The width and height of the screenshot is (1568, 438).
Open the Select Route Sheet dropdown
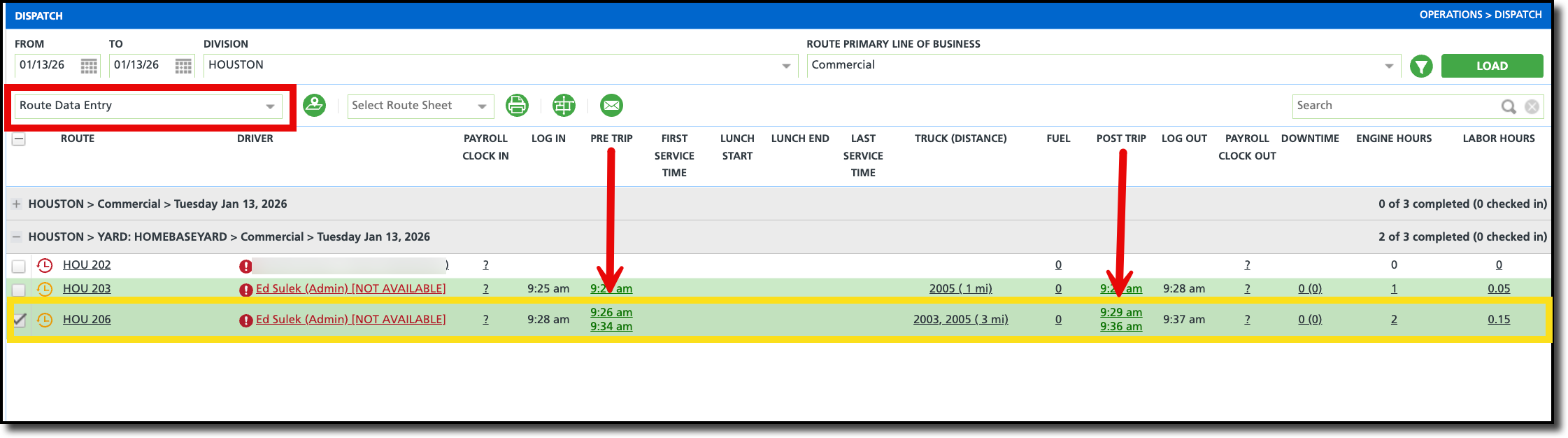tap(420, 106)
